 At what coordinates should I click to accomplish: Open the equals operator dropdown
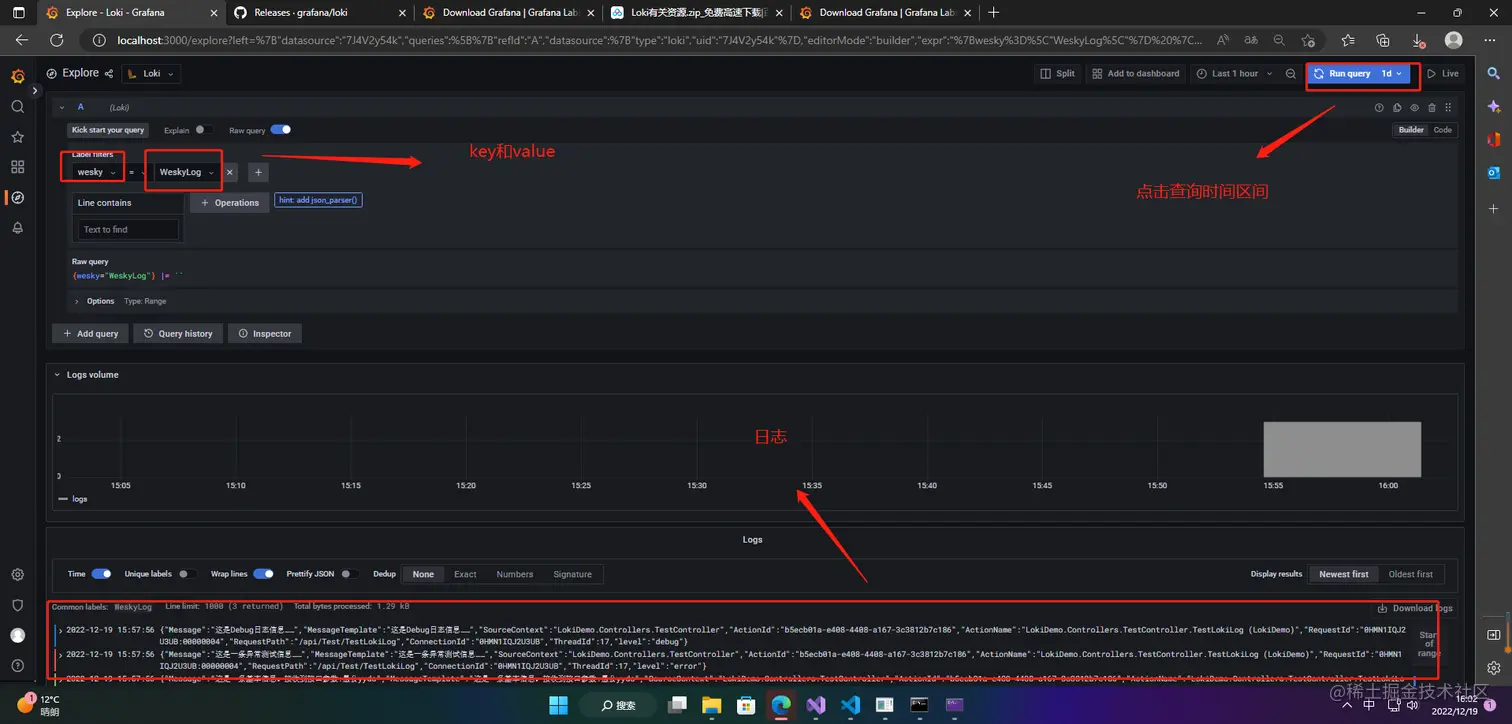(x=136, y=172)
